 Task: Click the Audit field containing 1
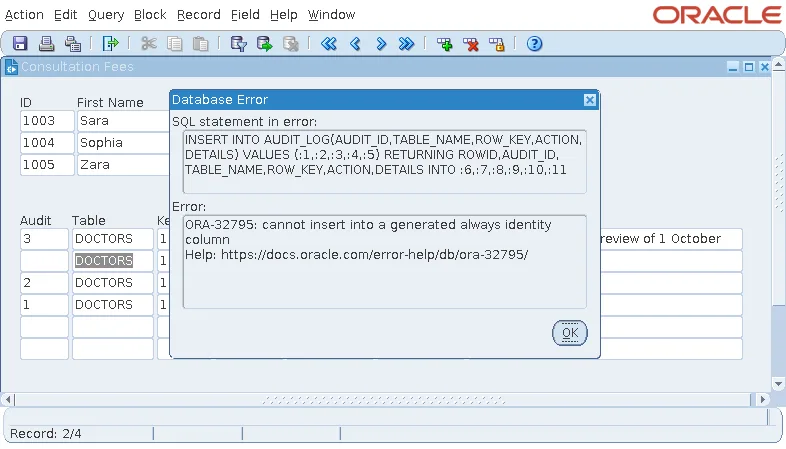[x=44, y=305]
